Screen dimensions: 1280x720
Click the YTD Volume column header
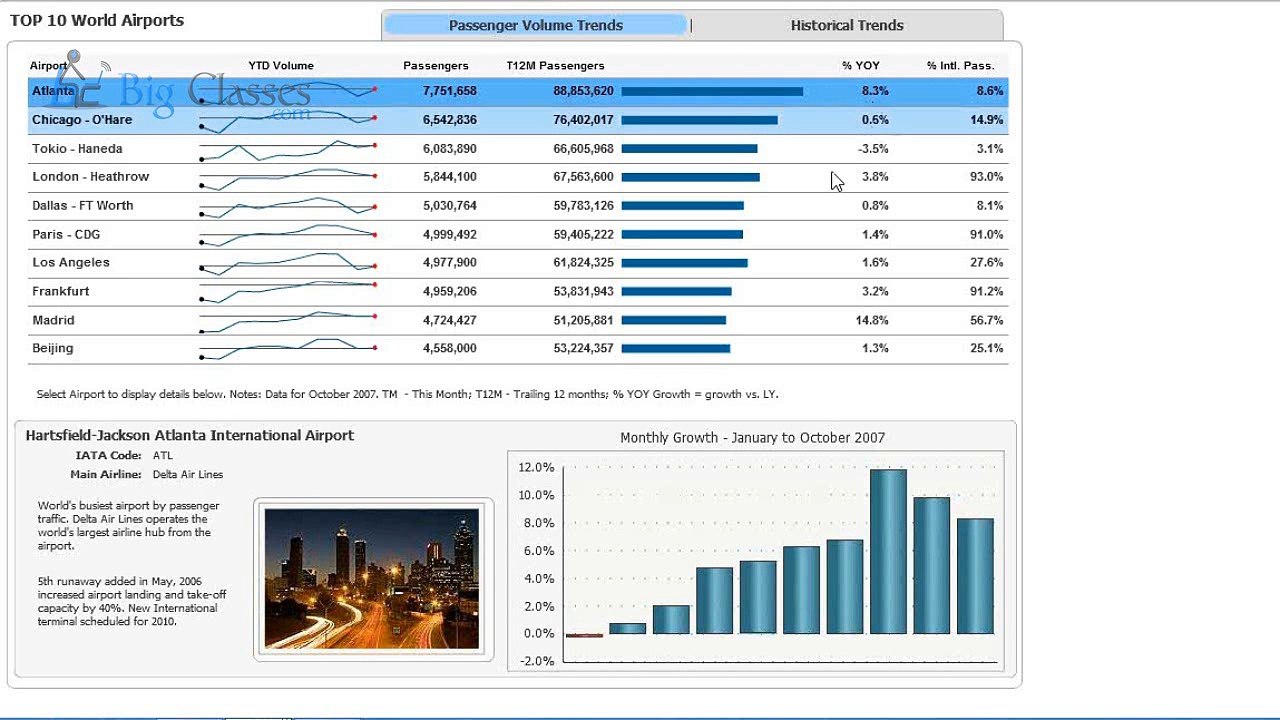281,65
